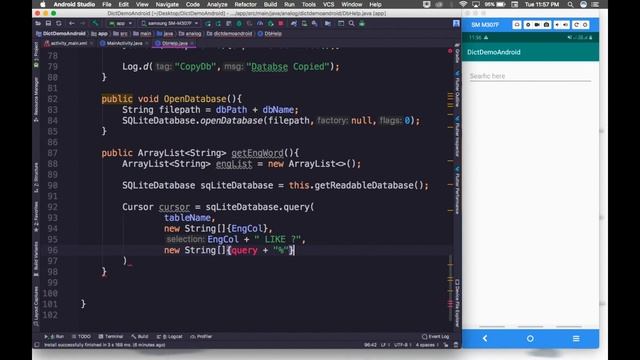Click the user avatar icon in toolbar corner
The image size is (640, 360).
(456, 24)
